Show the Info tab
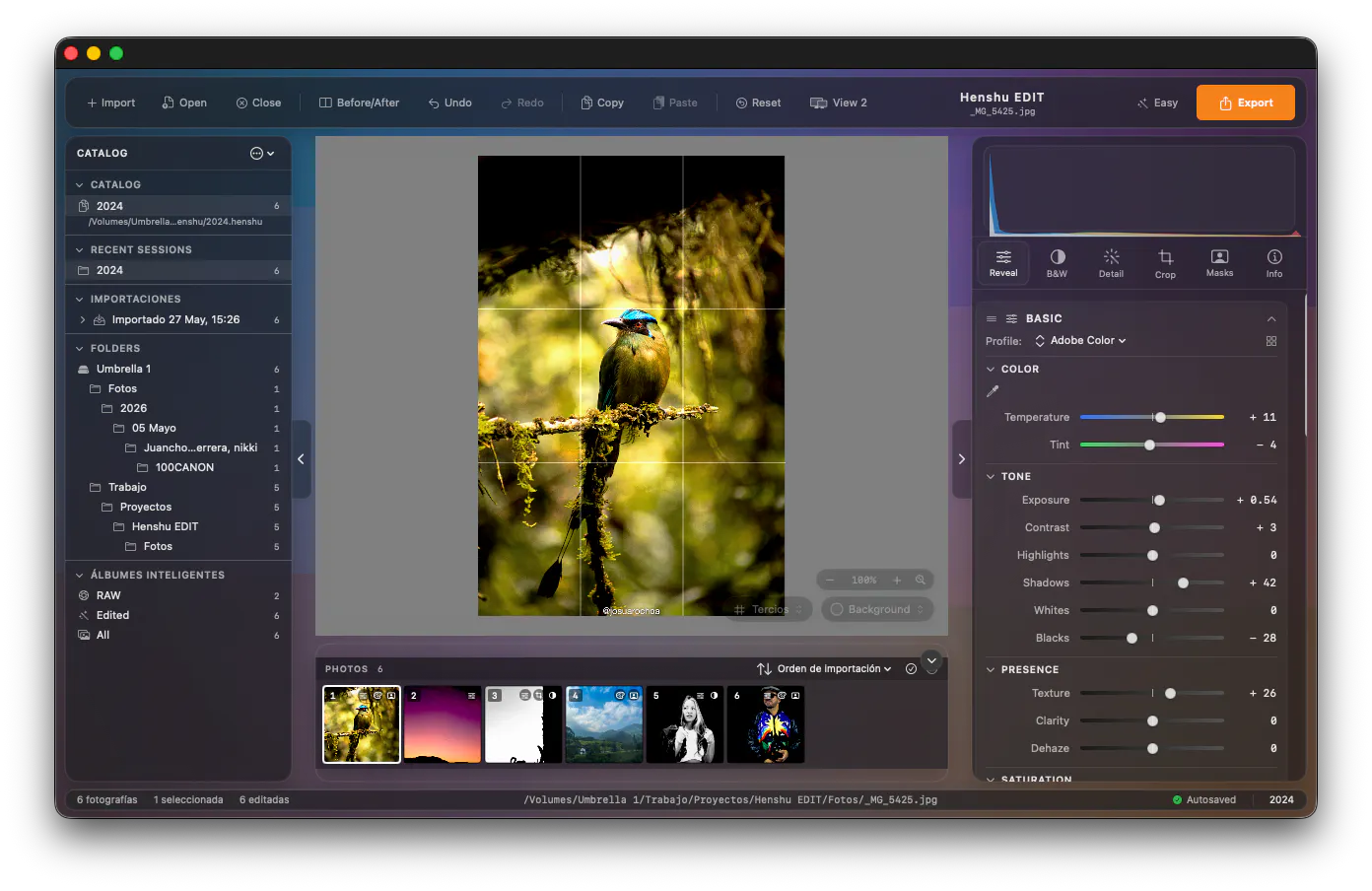 click(x=1274, y=263)
